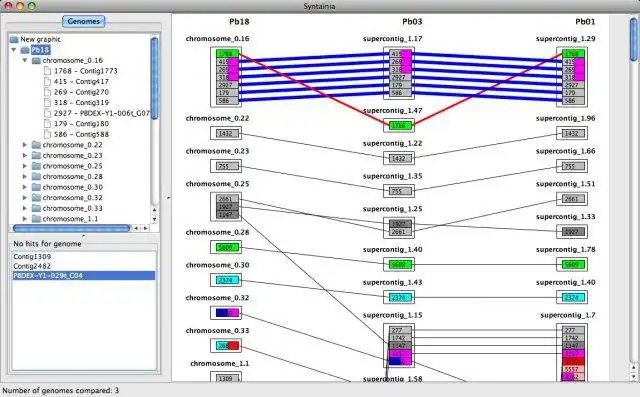Click the tree panel's vertical scrollbar down arrow
Screen dimensions: 640x397
tap(154, 219)
